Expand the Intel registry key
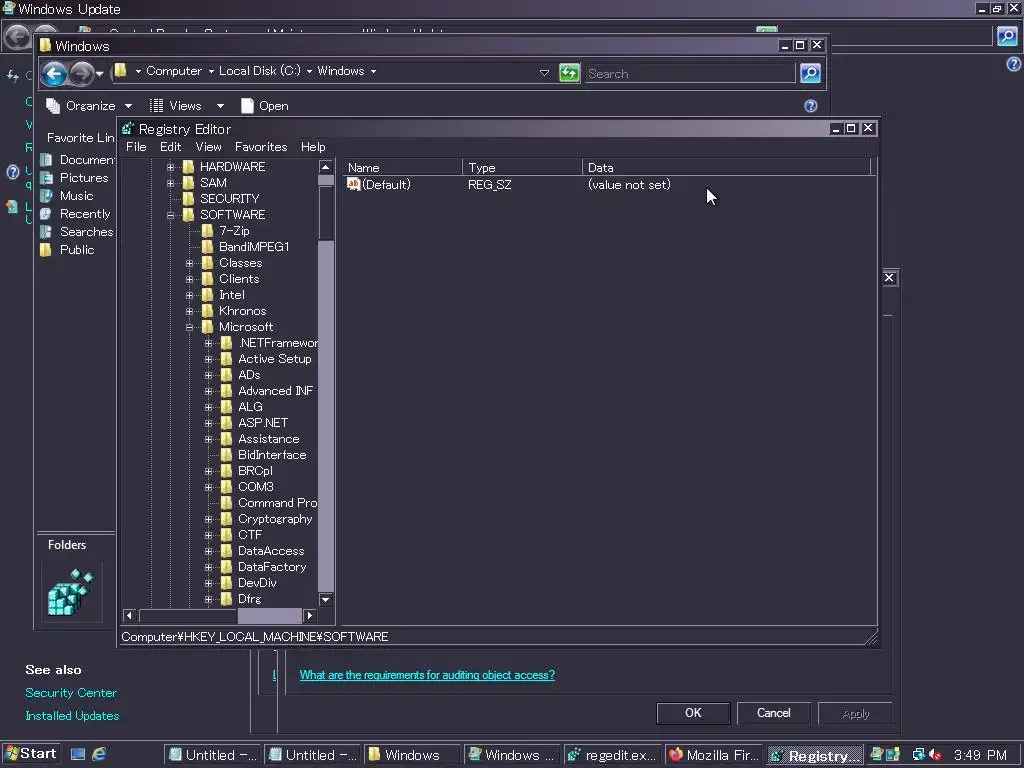Viewport: 1024px width, 768px height. point(189,295)
